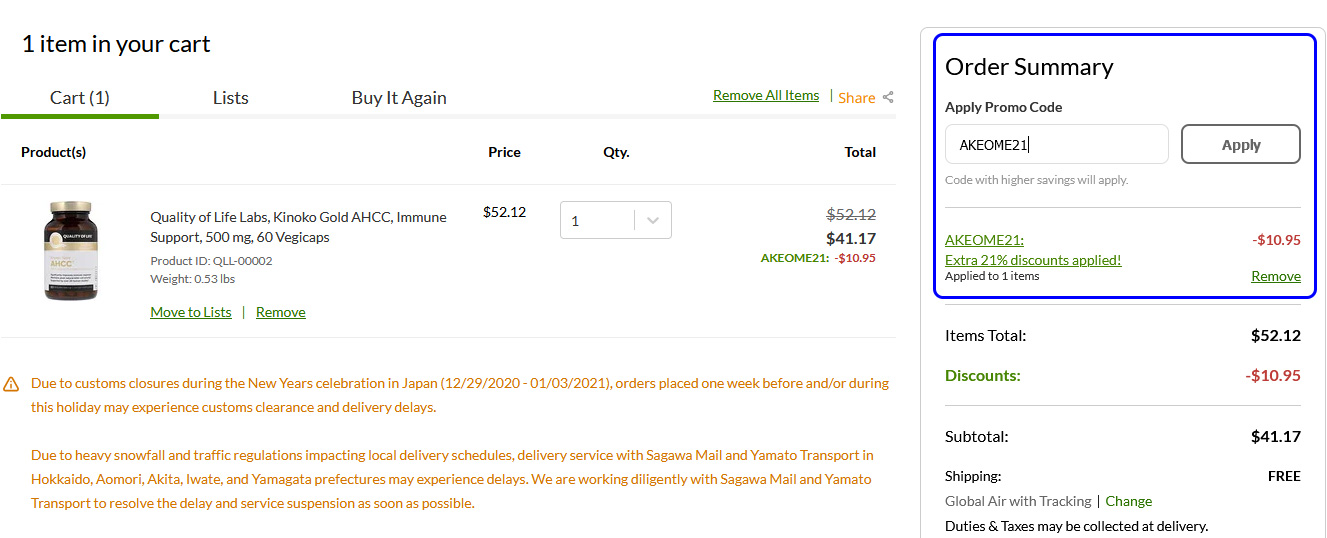Viewport: 1327px width, 538px height.
Task: Click 'Applied to 1 items' text
Action: tap(992, 276)
